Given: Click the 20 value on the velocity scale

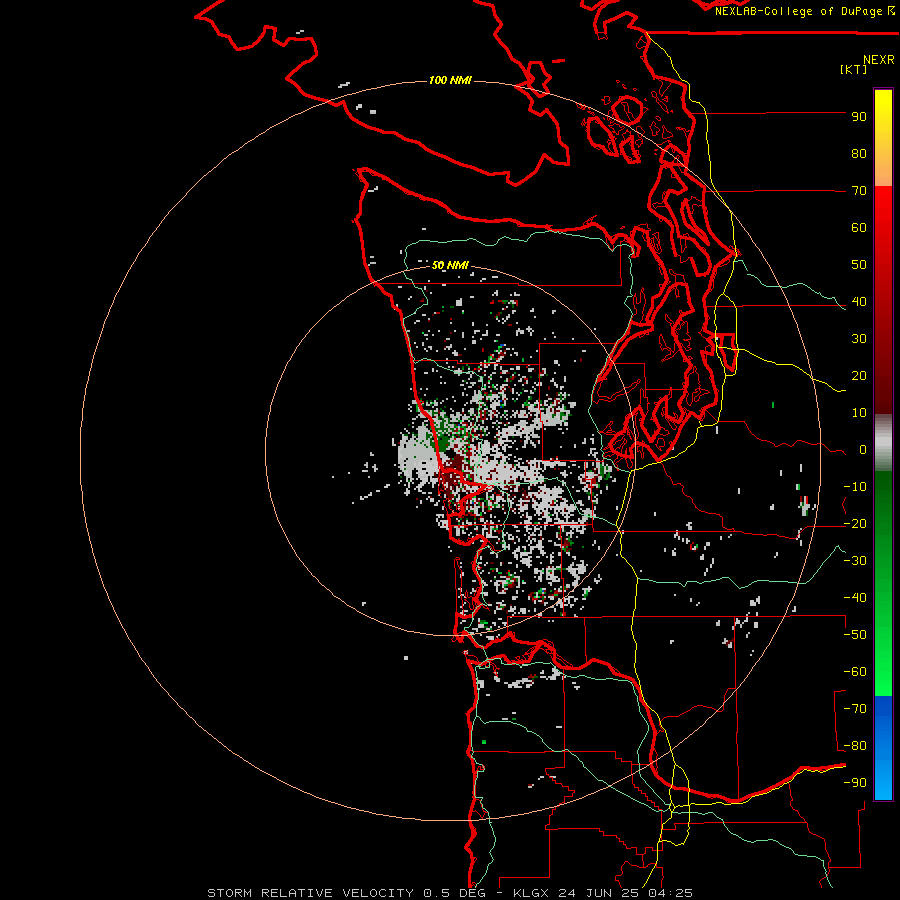Looking at the screenshot, I should point(859,376).
